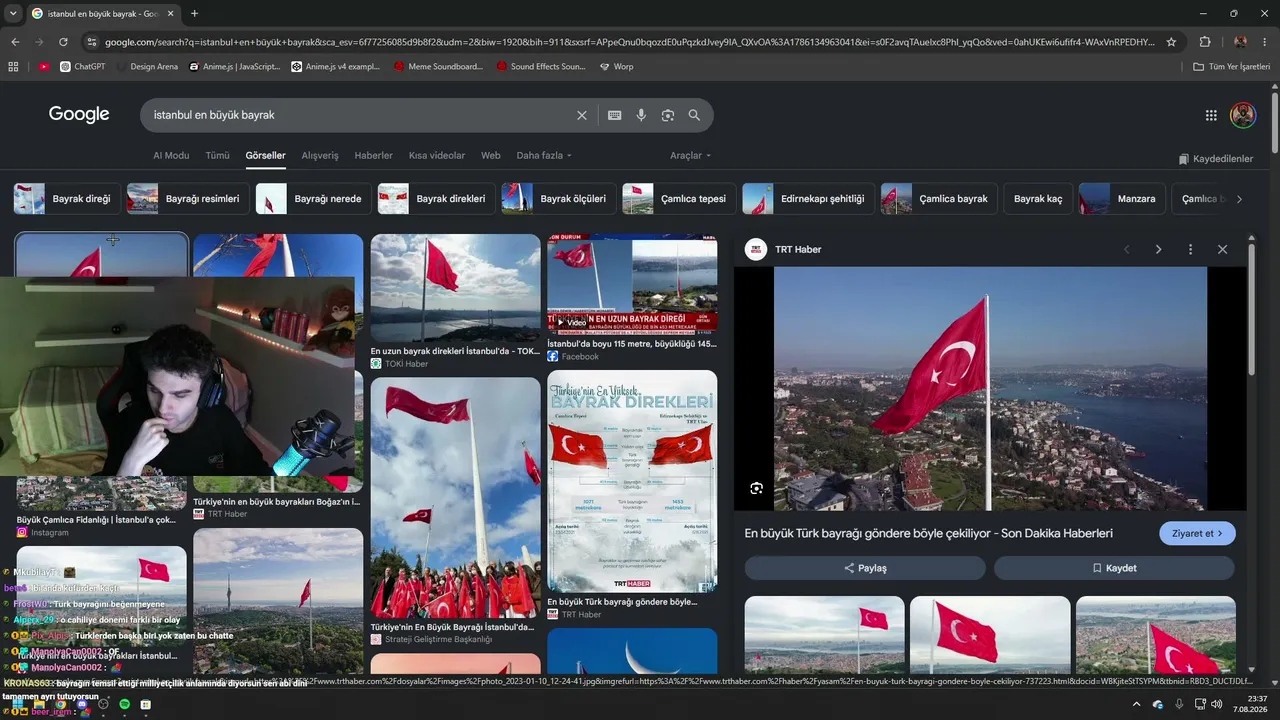This screenshot has height=720, width=1280.
Task: Open the 'Tüm Yer İşaretleri' bookmarks folder
Action: pyautogui.click(x=1232, y=67)
